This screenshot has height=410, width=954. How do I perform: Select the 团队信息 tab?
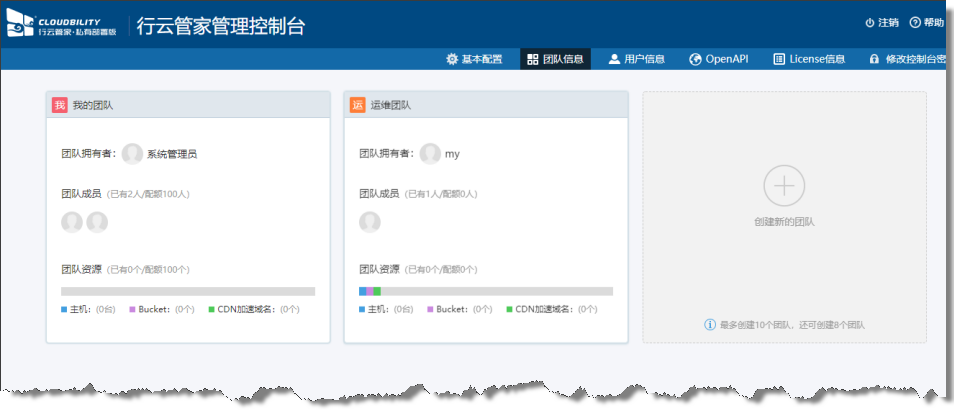[555, 59]
